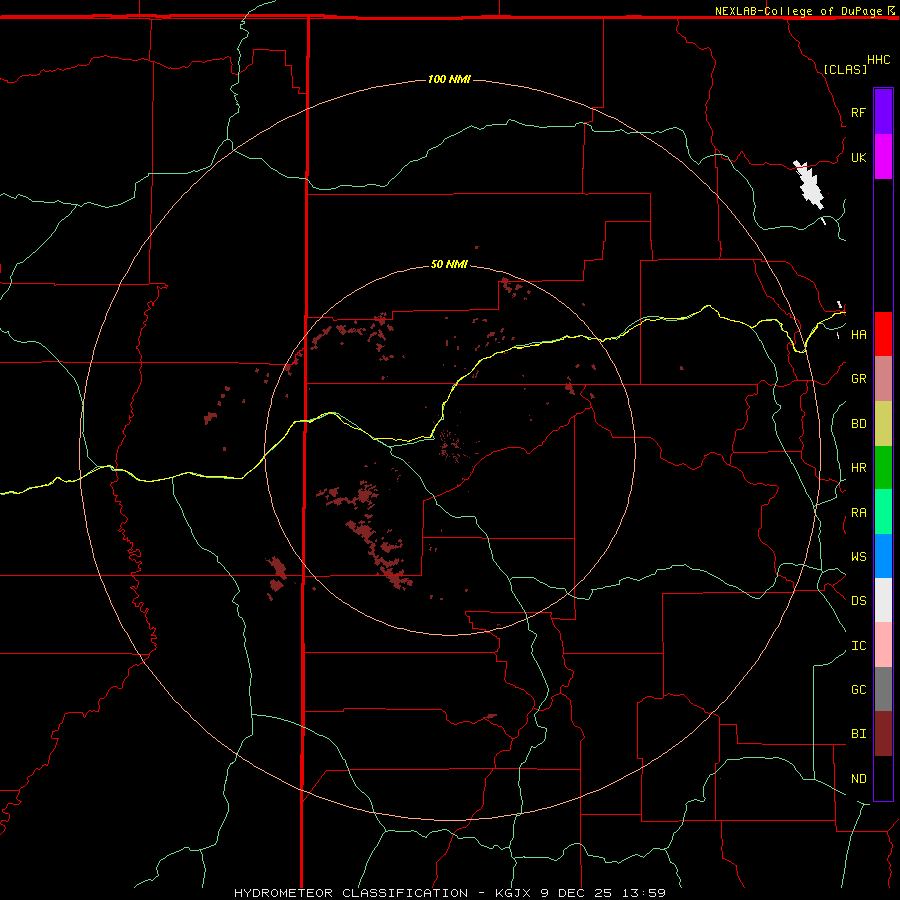Click the DS white legend swatch

(883, 600)
